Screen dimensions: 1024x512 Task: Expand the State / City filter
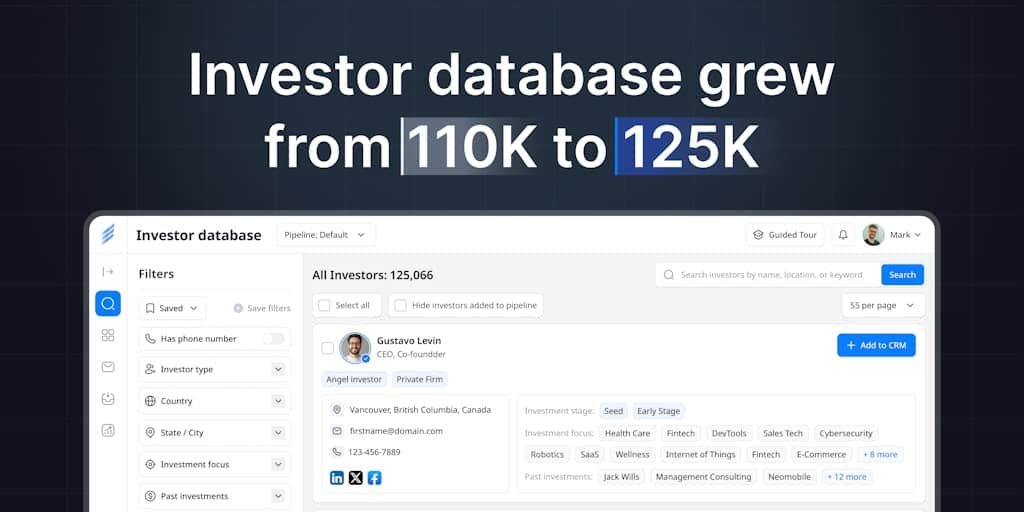pos(279,433)
